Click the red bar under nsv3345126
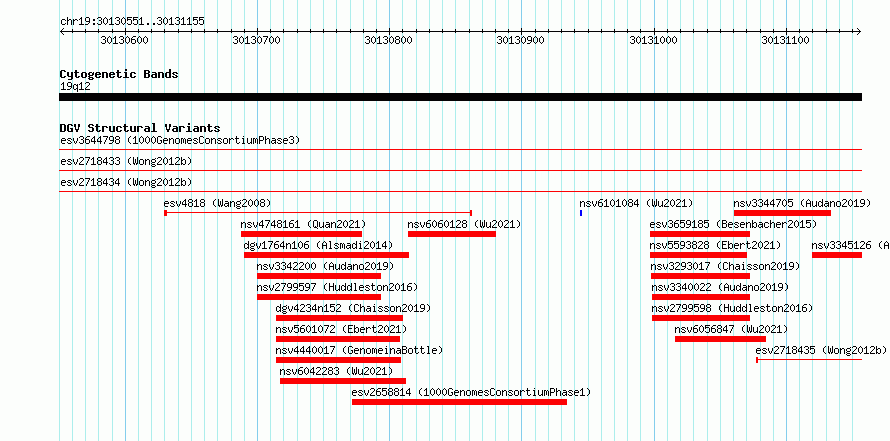 837,255
